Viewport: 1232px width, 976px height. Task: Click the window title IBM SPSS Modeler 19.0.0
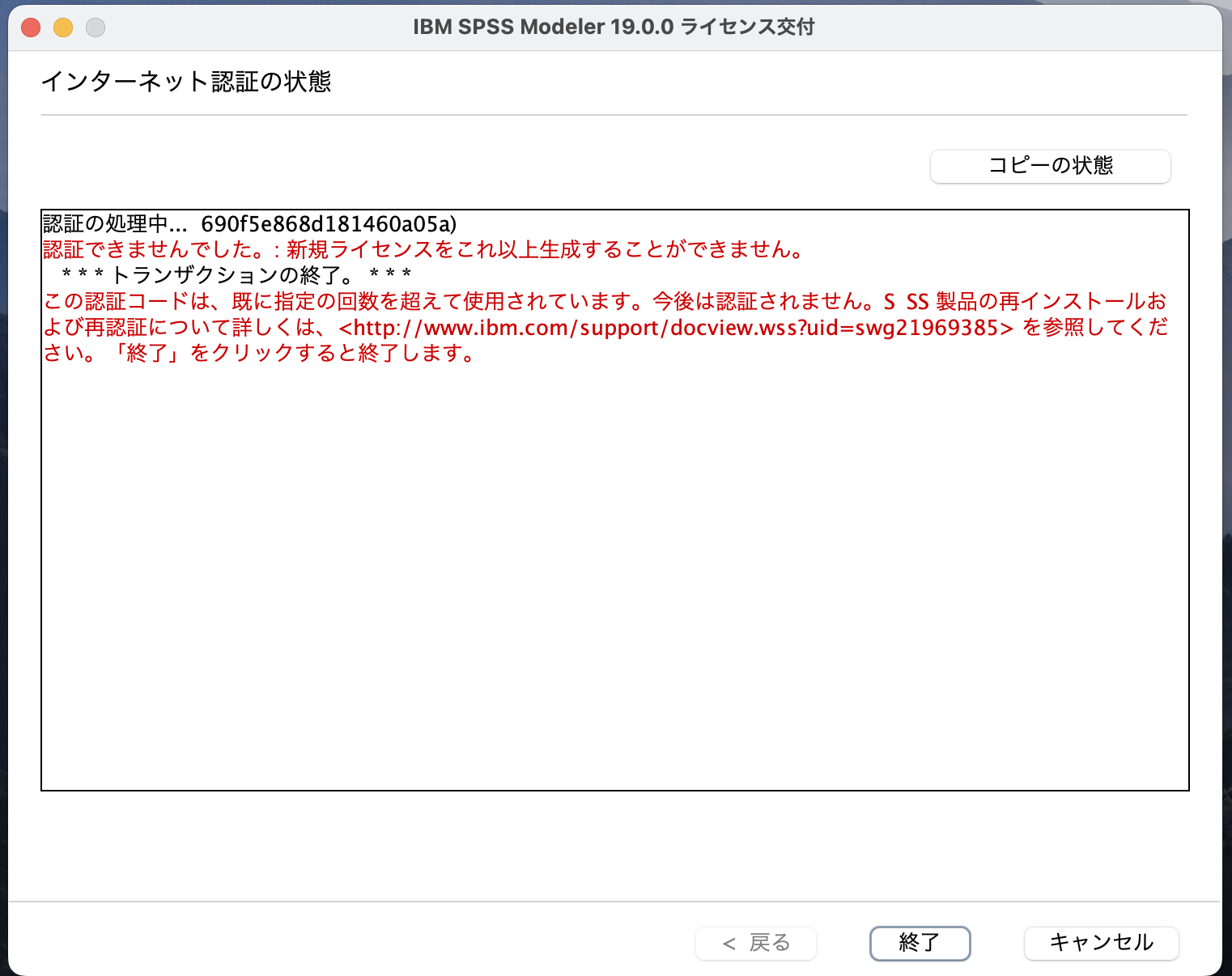coord(614,27)
